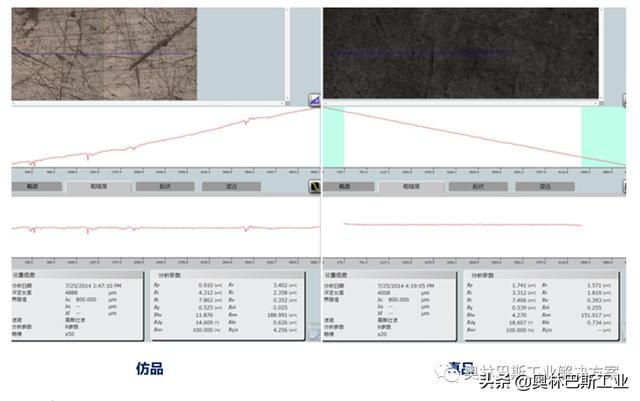
Task: Click the black curve icon beside 仿品 tabs
Action: (x=315, y=187)
